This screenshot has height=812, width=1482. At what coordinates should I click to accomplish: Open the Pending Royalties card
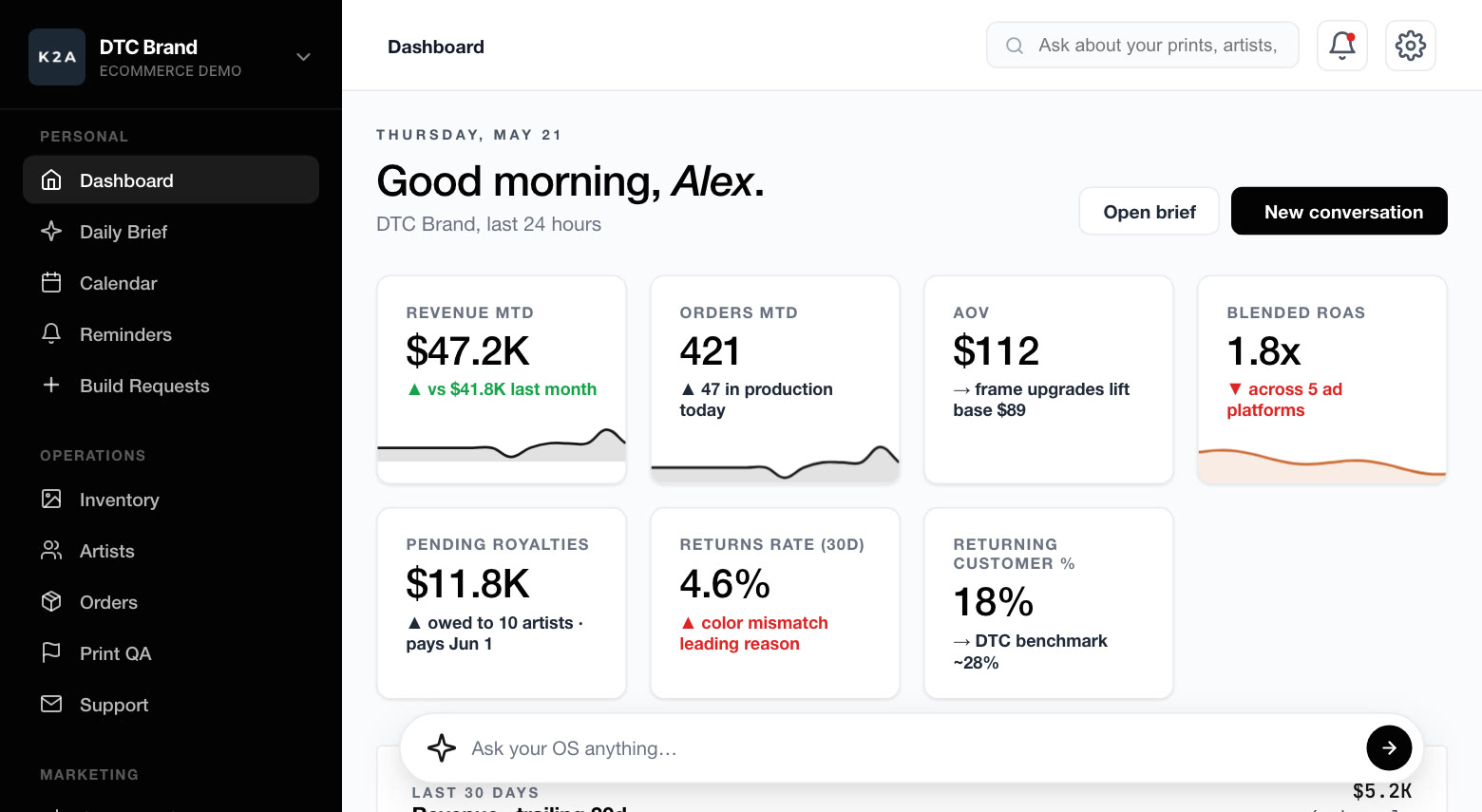(502, 603)
